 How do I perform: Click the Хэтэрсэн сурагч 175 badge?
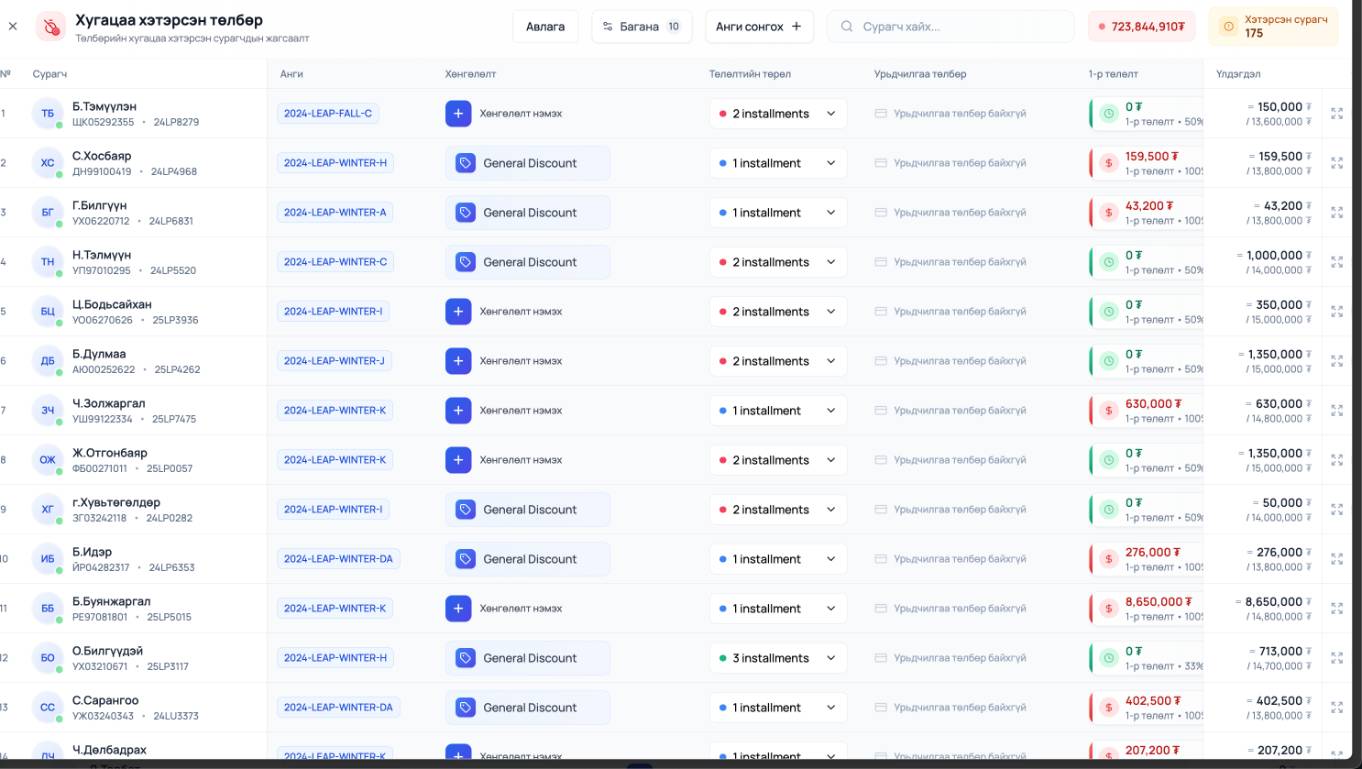pyautogui.click(x=1272, y=27)
